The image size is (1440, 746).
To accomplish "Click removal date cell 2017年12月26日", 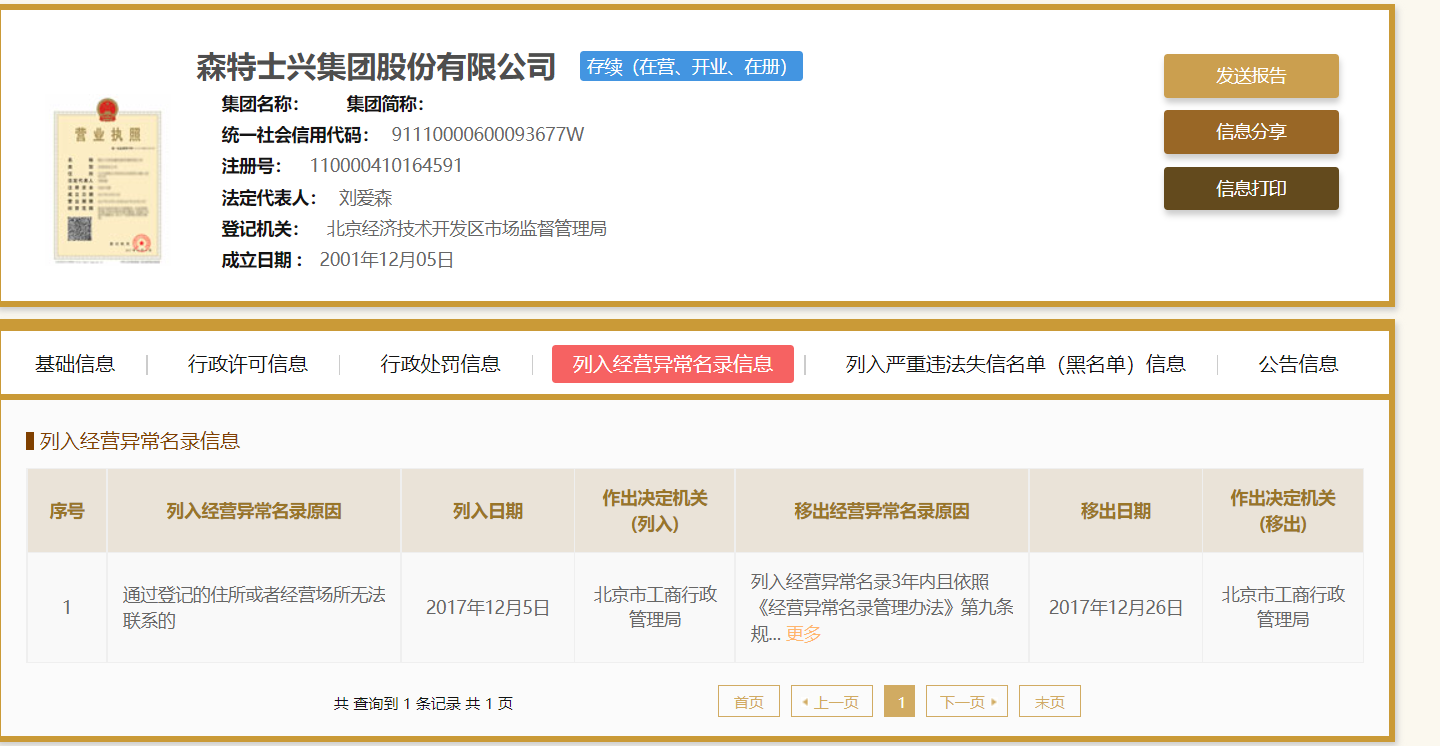I will 1116,607.
